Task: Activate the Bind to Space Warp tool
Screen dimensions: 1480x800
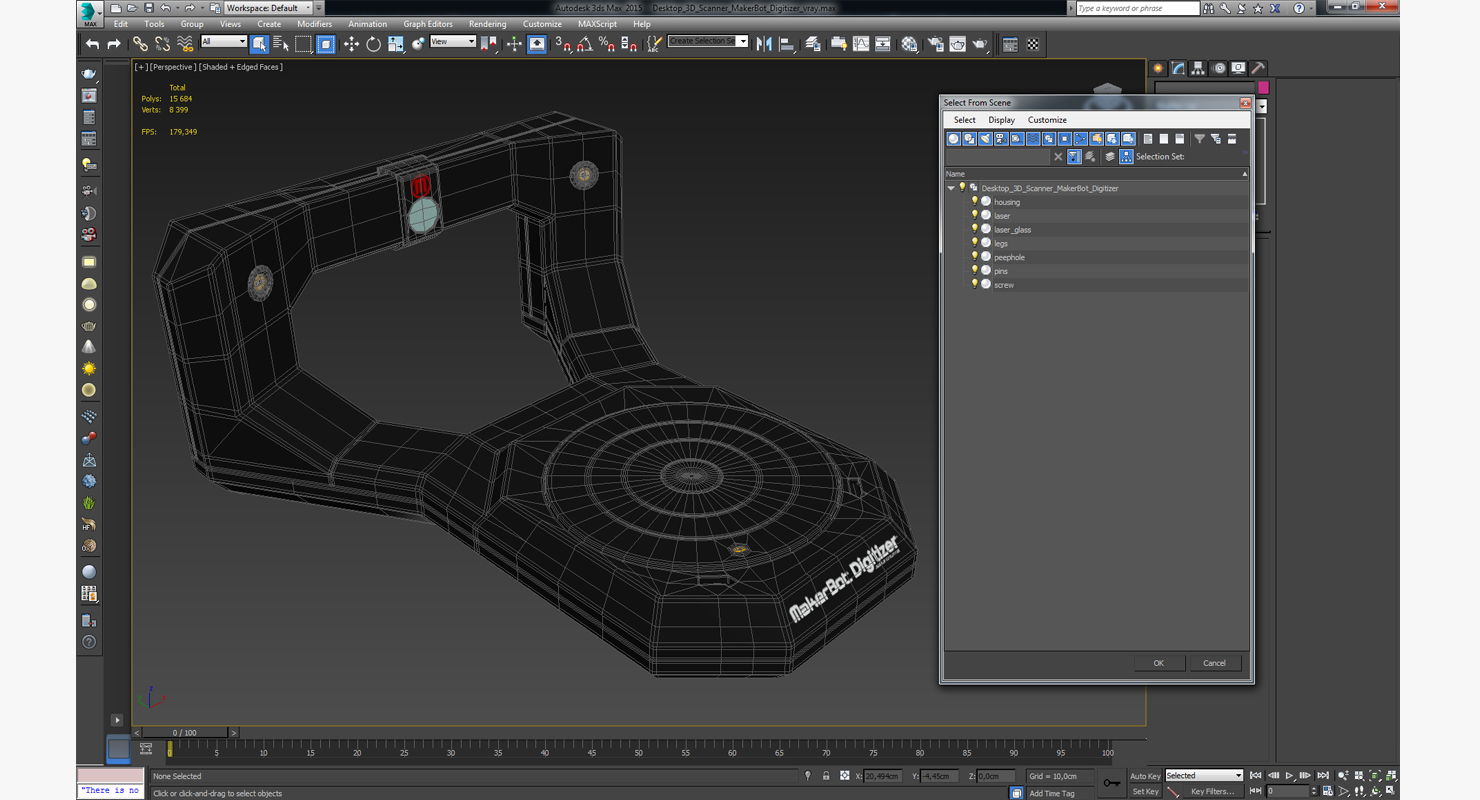Action: point(185,43)
